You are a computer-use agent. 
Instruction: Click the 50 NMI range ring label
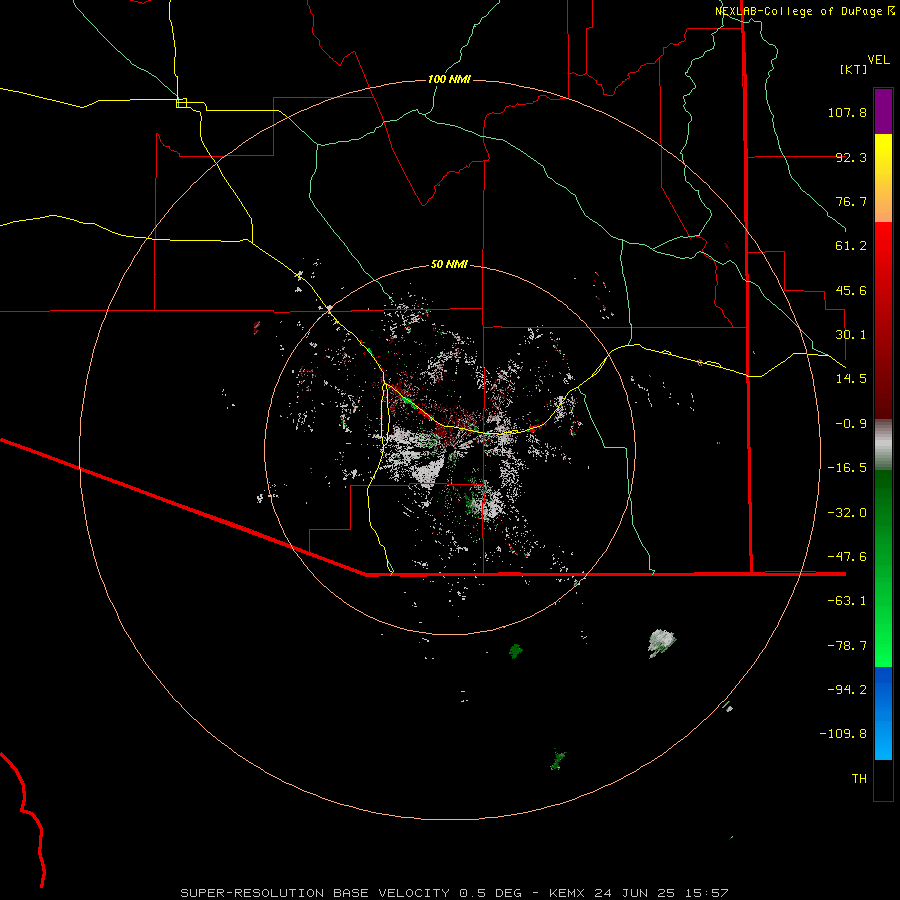click(449, 264)
